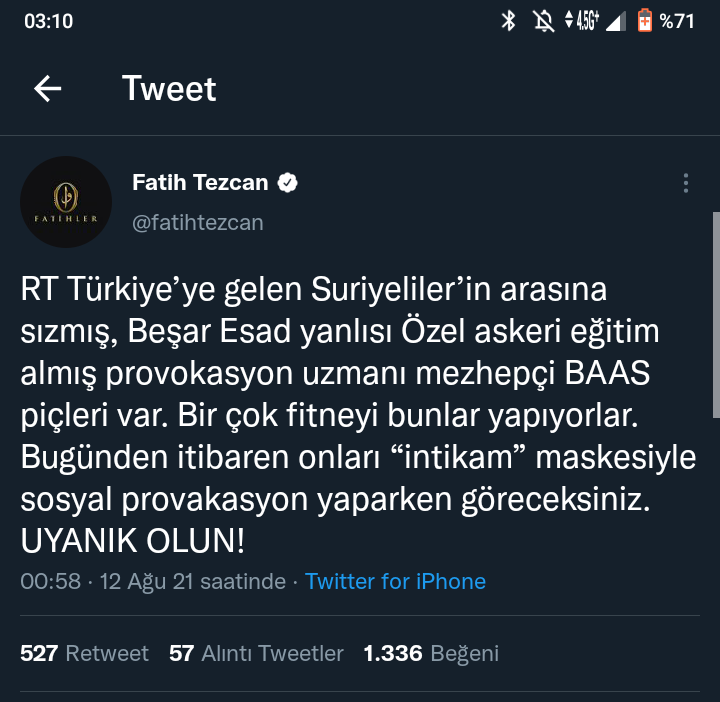This screenshot has height=702, width=720.
Task: Tap the battery icon in status bar
Action: click(x=645, y=21)
